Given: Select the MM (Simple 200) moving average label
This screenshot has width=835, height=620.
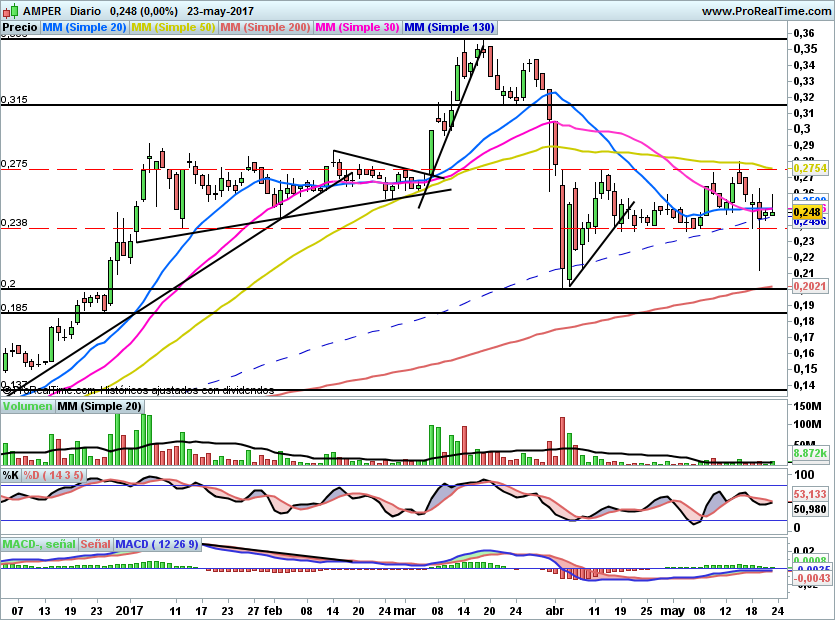Looking at the screenshot, I should click(x=266, y=28).
